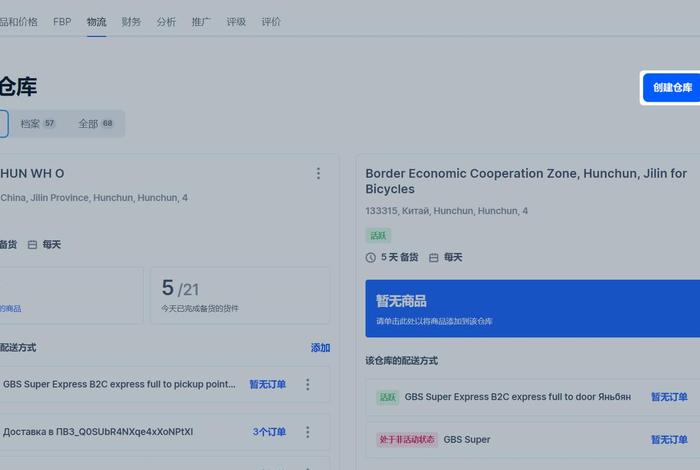Click 添加 to add delivery method

[321, 348]
